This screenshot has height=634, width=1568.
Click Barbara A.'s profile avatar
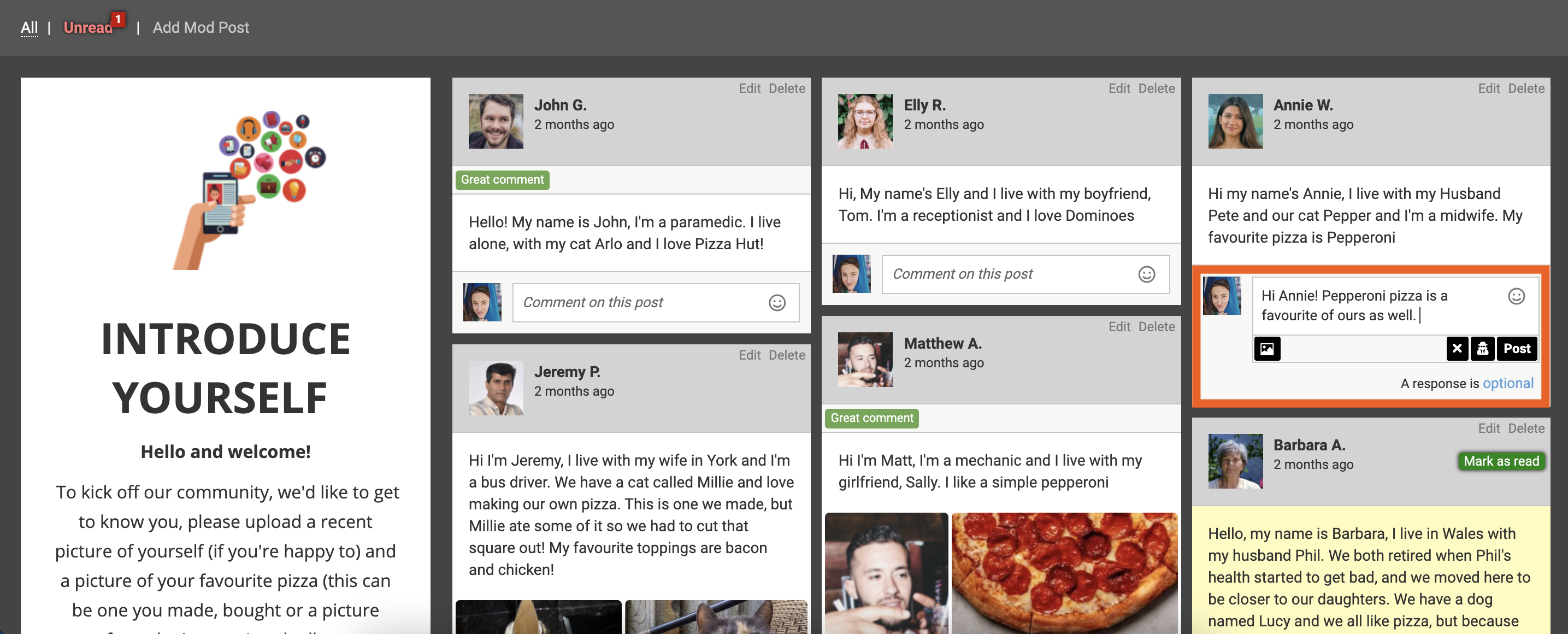point(1235,461)
